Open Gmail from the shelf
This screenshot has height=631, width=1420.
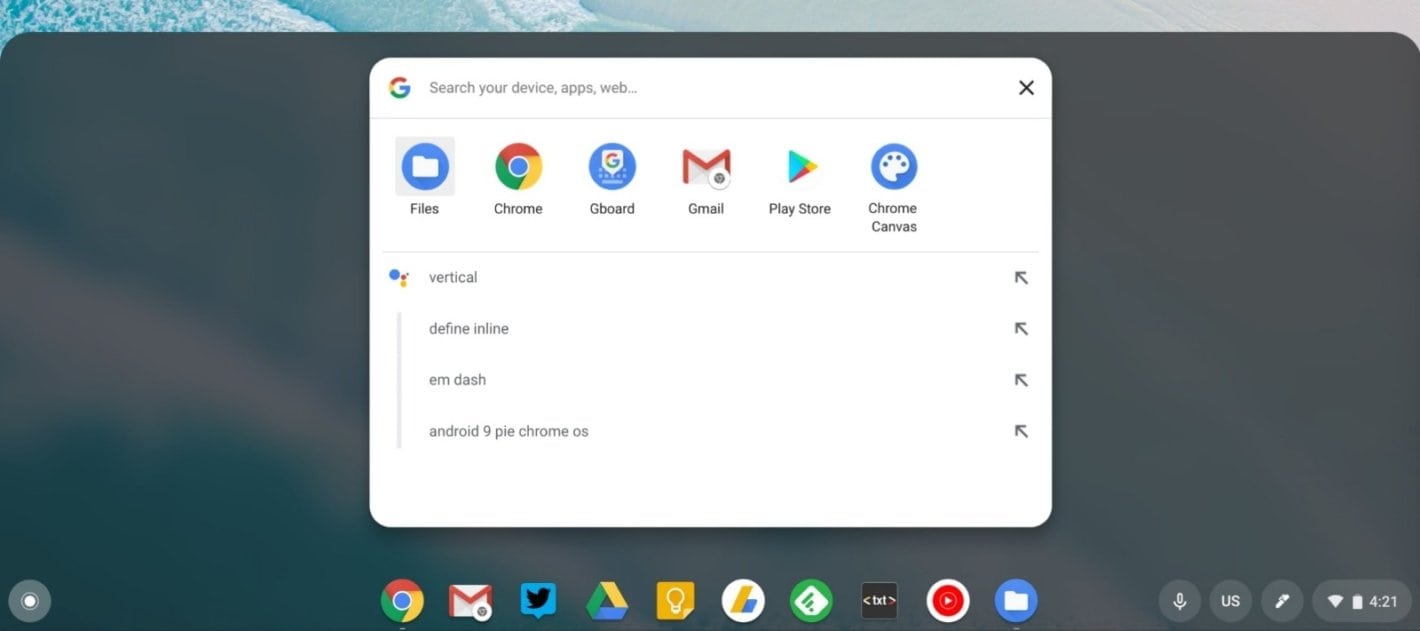(x=470, y=601)
